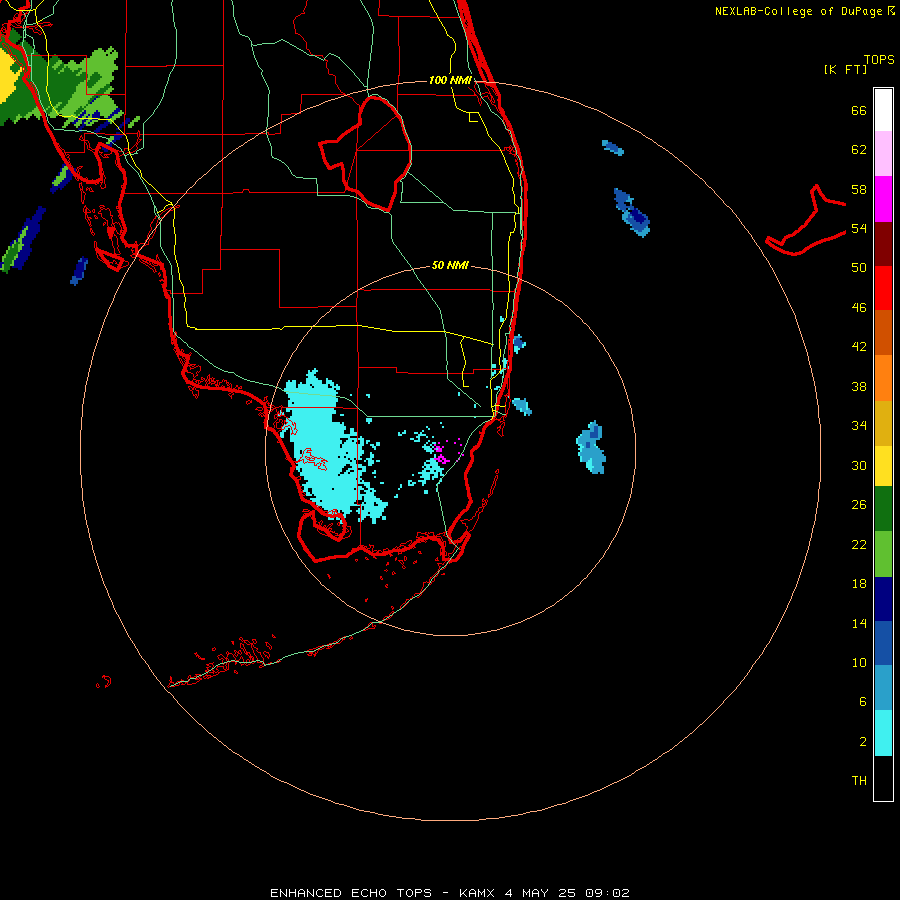This screenshot has height=900, width=900.
Task: Select the light pink legend swatch near 62
Action: coord(883,153)
